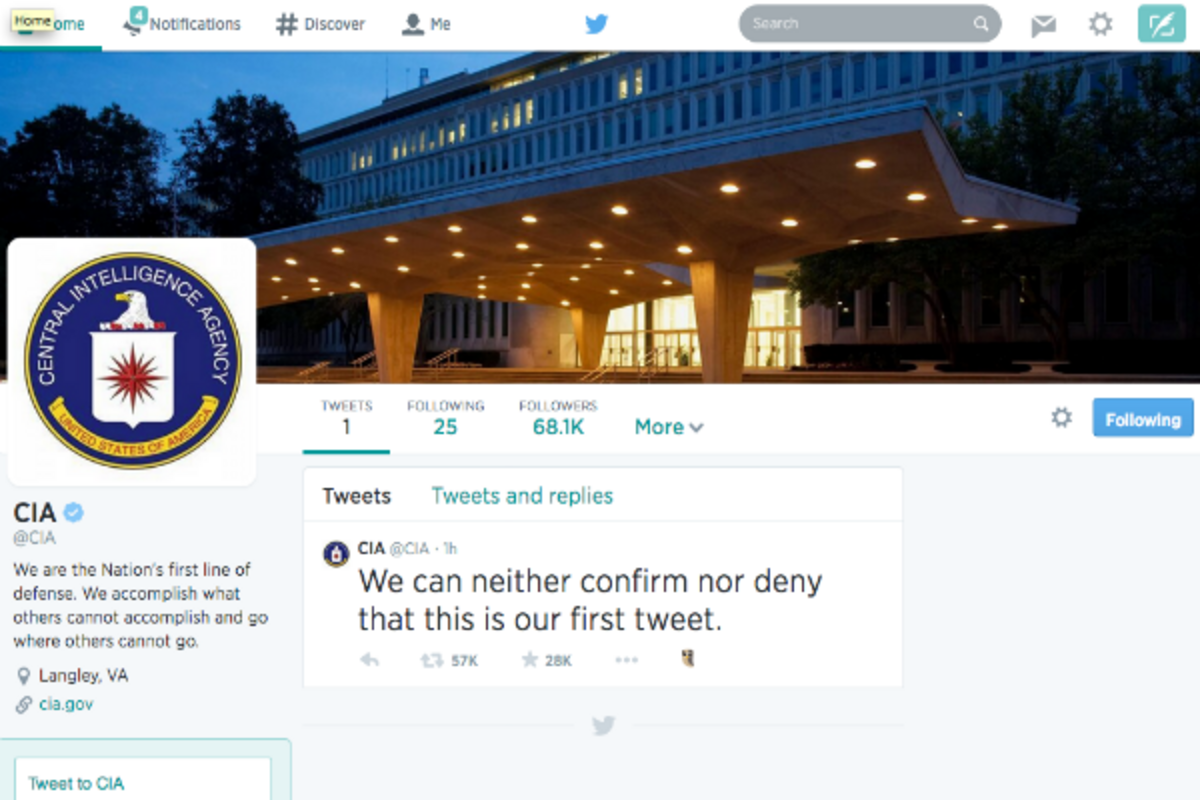Screen dimensions: 1200x800
Task: Switch to Tweets and replies tab
Action: point(522,496)
